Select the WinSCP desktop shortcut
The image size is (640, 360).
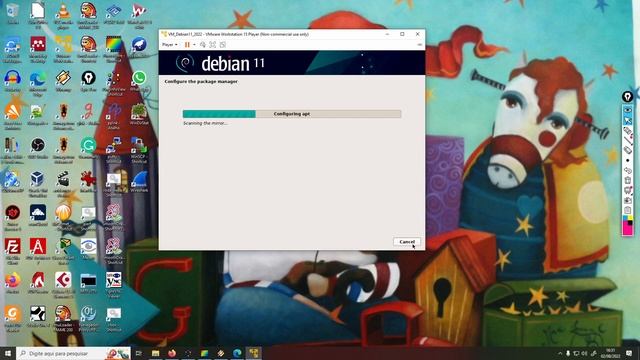(x=139, y=150)
